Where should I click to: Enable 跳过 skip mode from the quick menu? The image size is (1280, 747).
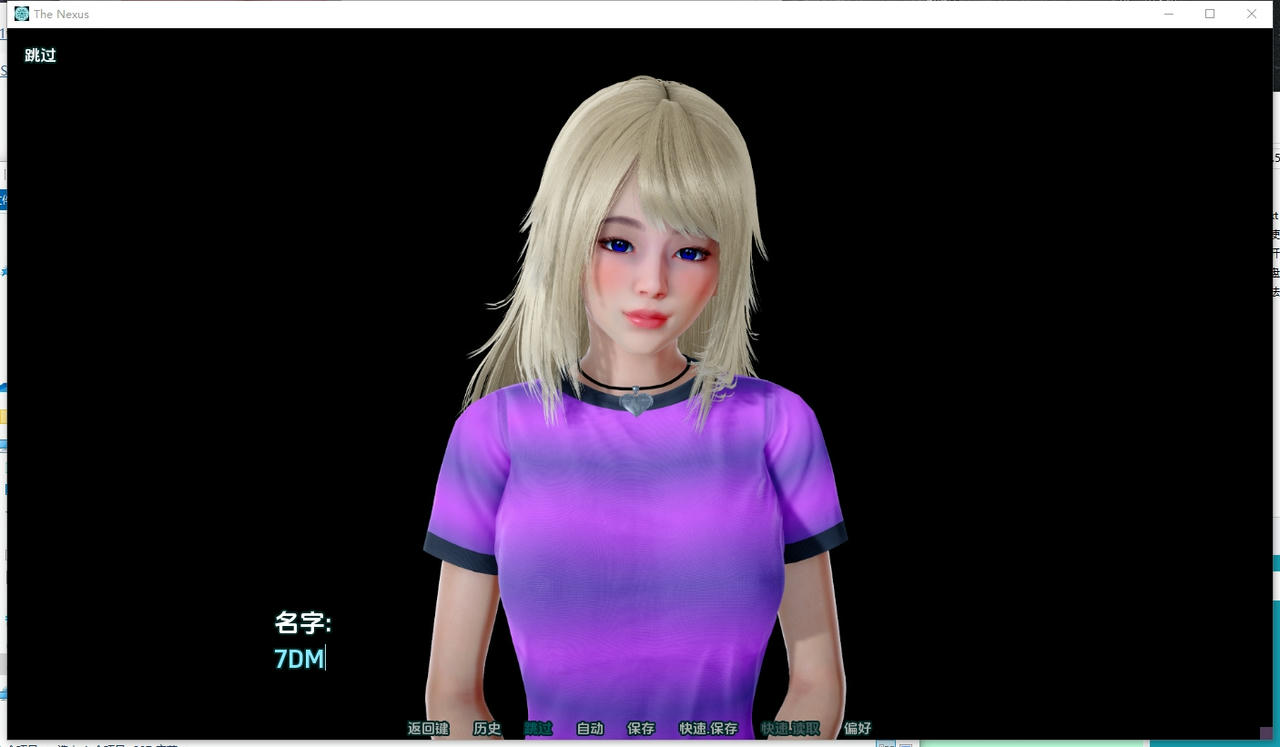[537, 729]
